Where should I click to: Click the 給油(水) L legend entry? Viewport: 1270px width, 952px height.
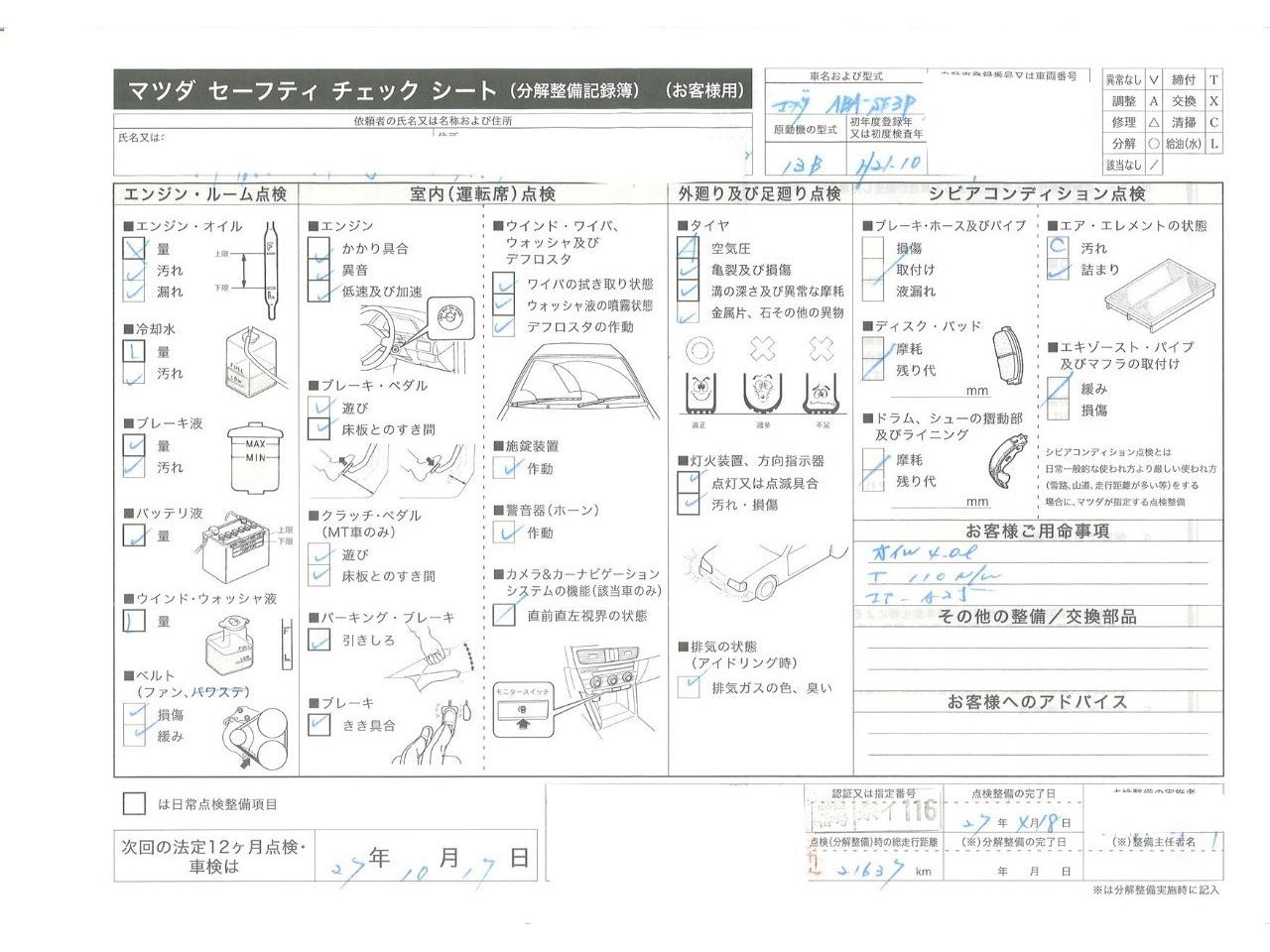(x=1195, y=144)
